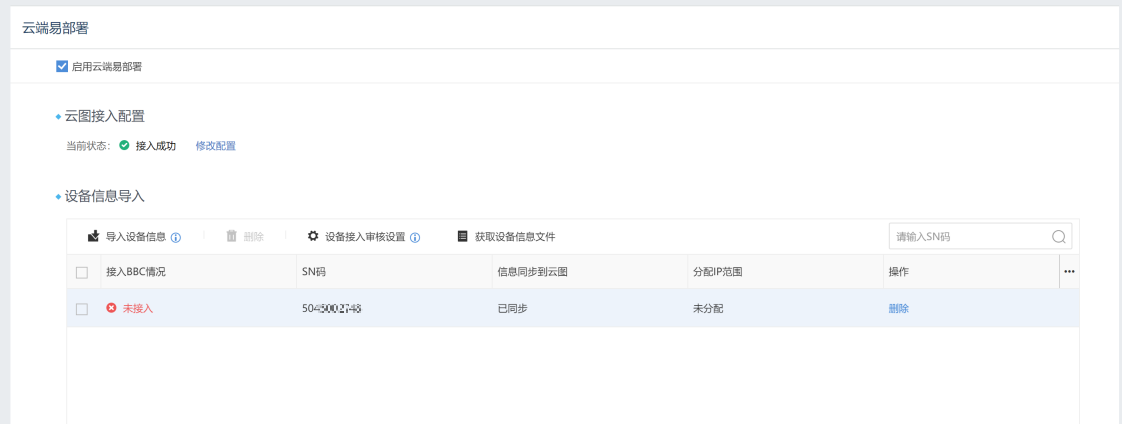Click the 获取设备信息文件 file icon
Image resolution: width=1122 pixels, height=424 pixels.
(x=462, y=236)
